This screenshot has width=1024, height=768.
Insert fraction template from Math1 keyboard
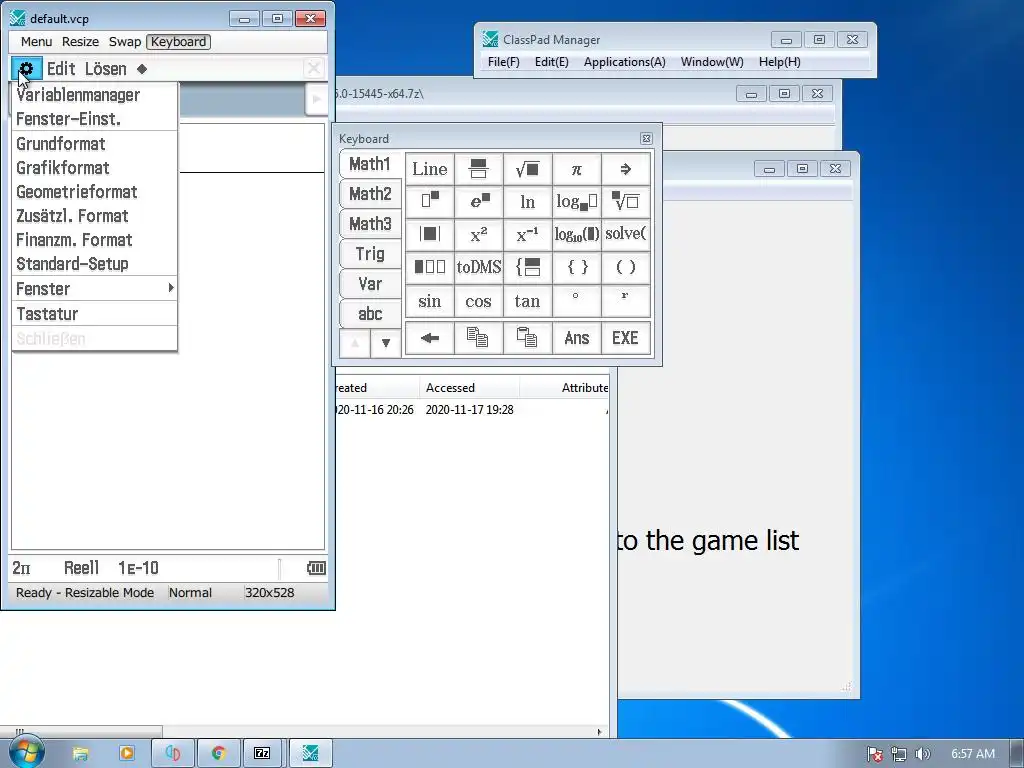tap(479, 169)
